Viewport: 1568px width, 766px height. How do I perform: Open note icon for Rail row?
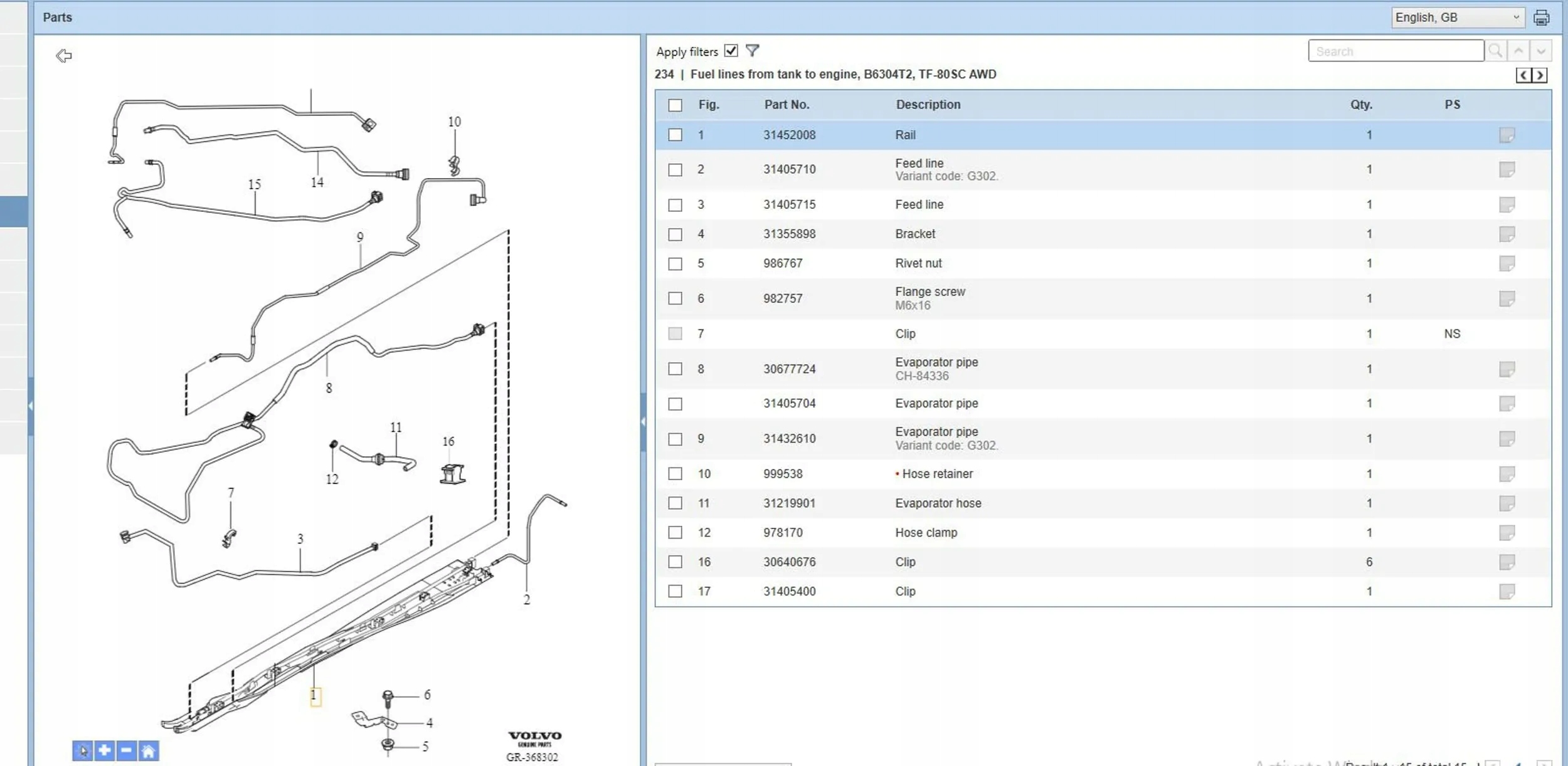pos(1507,135)
